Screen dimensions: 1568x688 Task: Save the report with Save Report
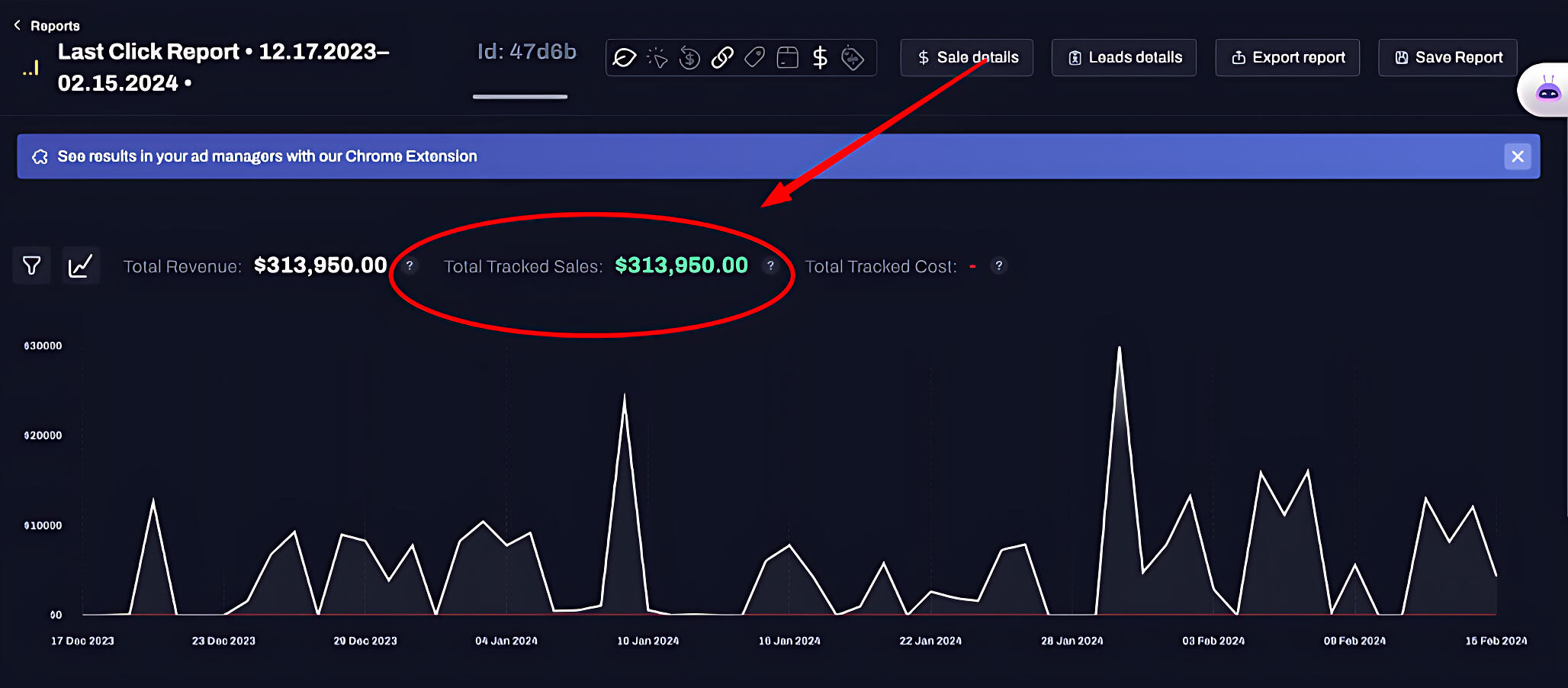click(1448, 58)
